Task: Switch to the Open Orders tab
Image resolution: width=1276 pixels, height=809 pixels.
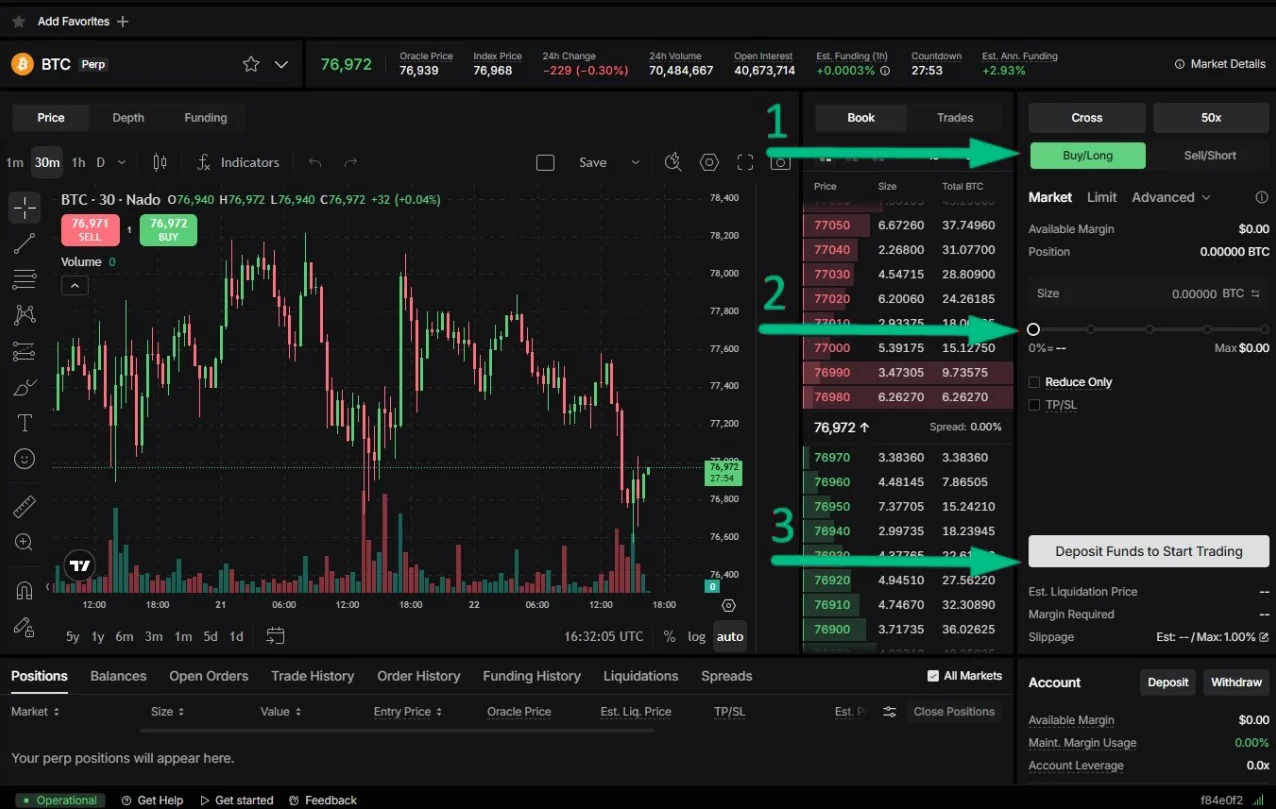Action: click(x=209, y=676)
